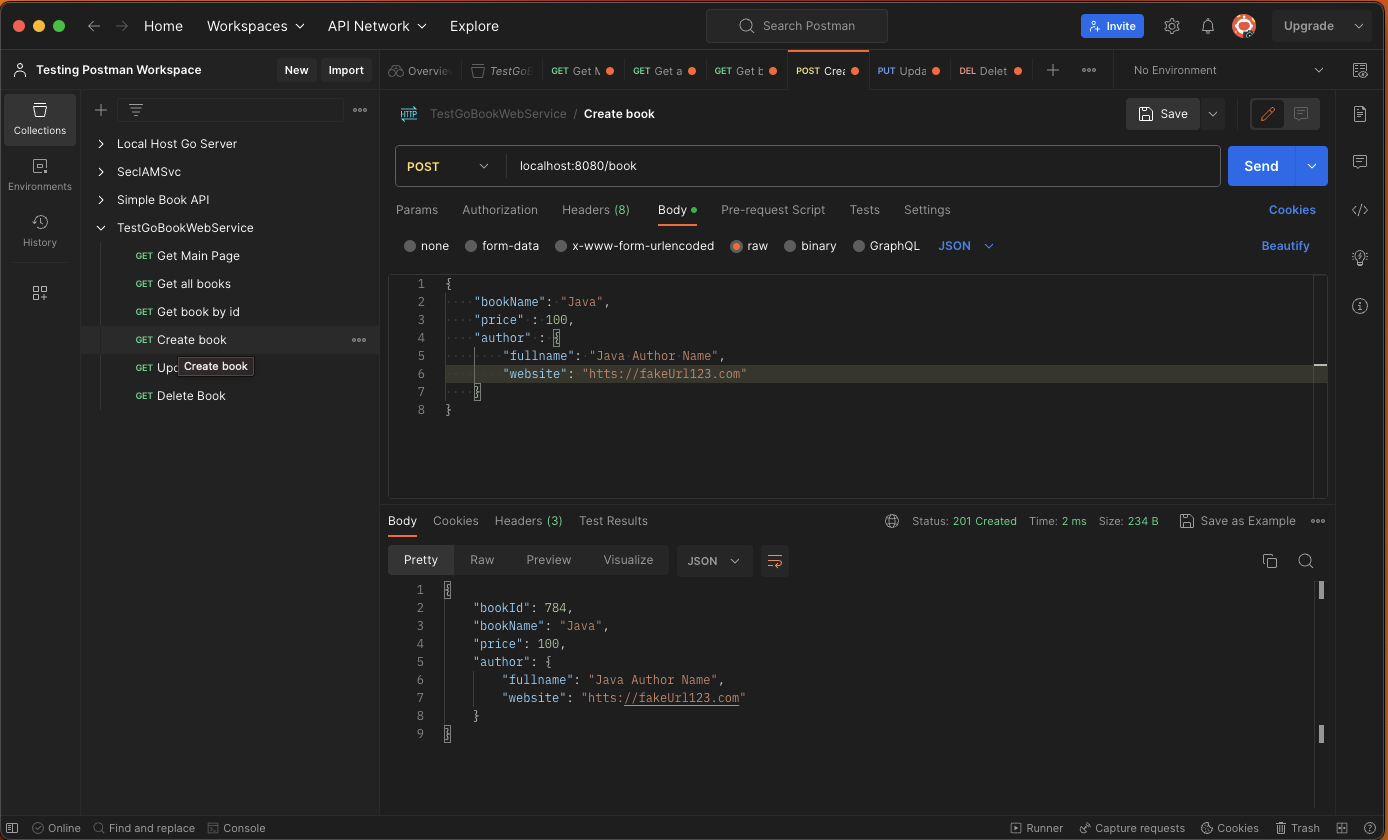Select the 'x-www-form-urlencoded' radio button

pyautogui.click(x=561, y=246)
